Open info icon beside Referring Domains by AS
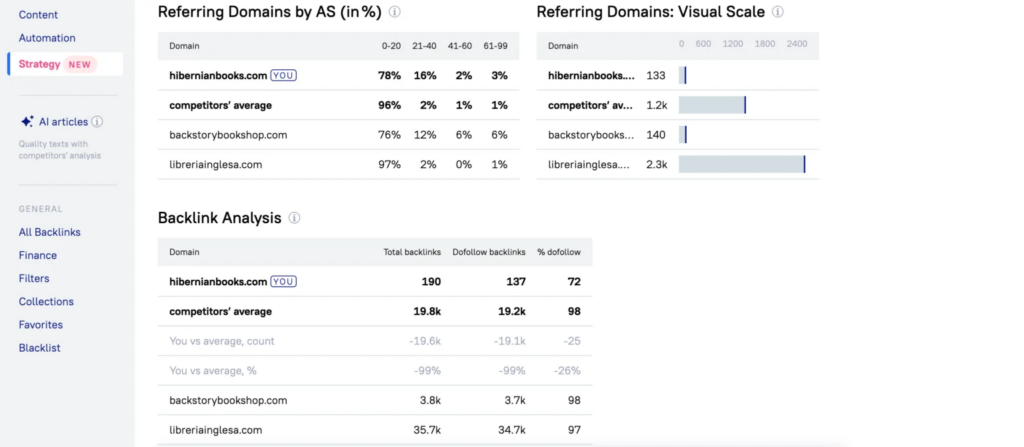 click(x=395, y=13)
